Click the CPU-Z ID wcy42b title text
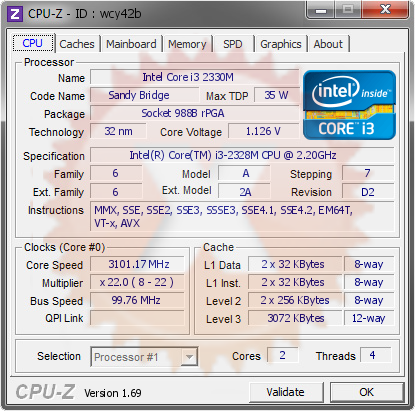Screen dimensions: 415x411 85,14
